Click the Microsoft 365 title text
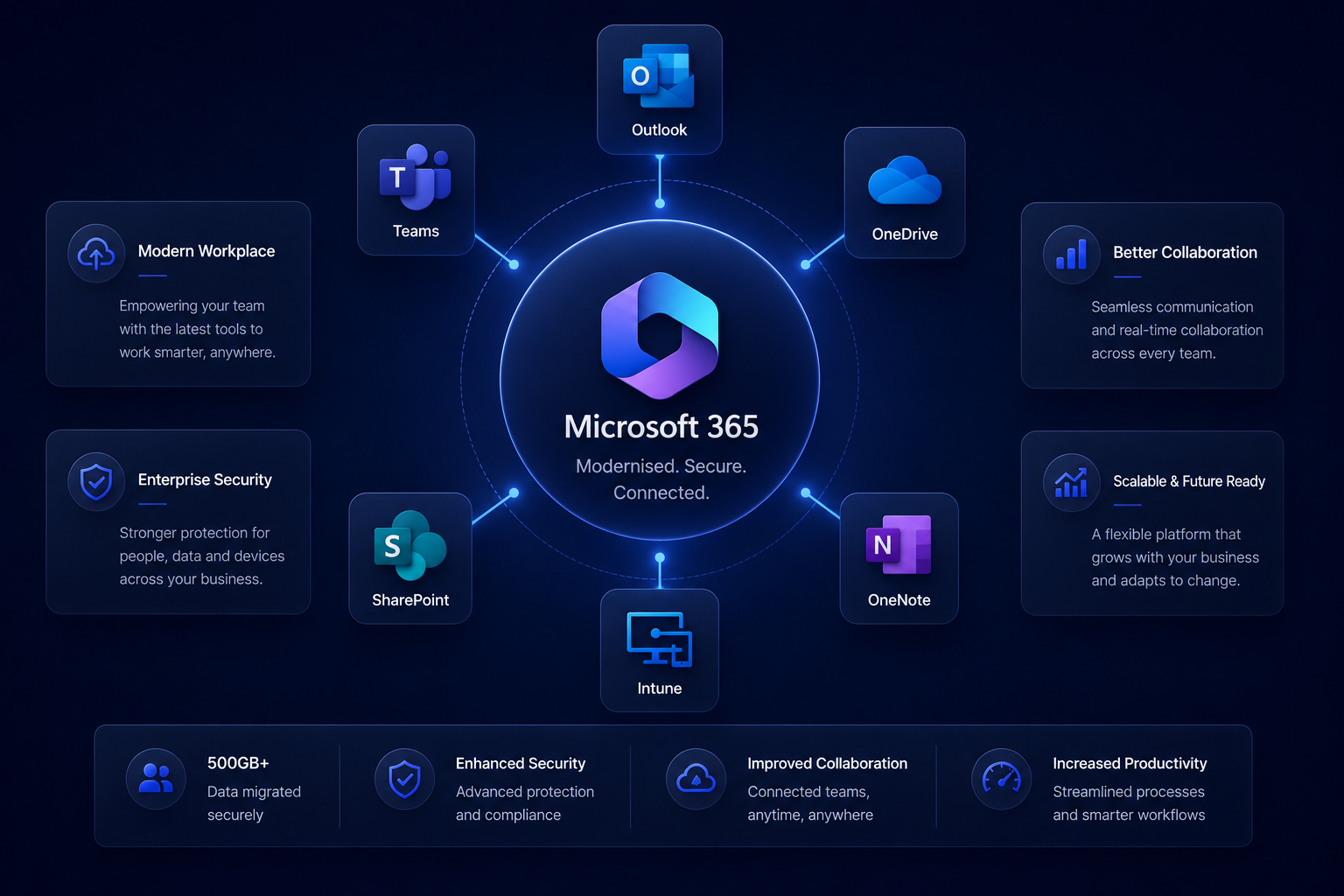Screen dimensions: 1344x896 (x=661, y=427)
